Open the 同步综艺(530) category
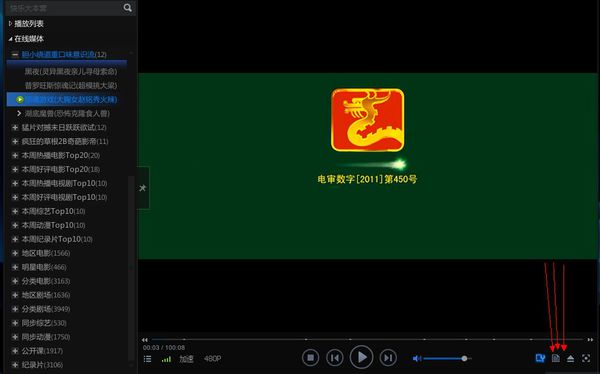Image resolution: width=600 pixels, height=374 pixels. [x=44, y=323]
